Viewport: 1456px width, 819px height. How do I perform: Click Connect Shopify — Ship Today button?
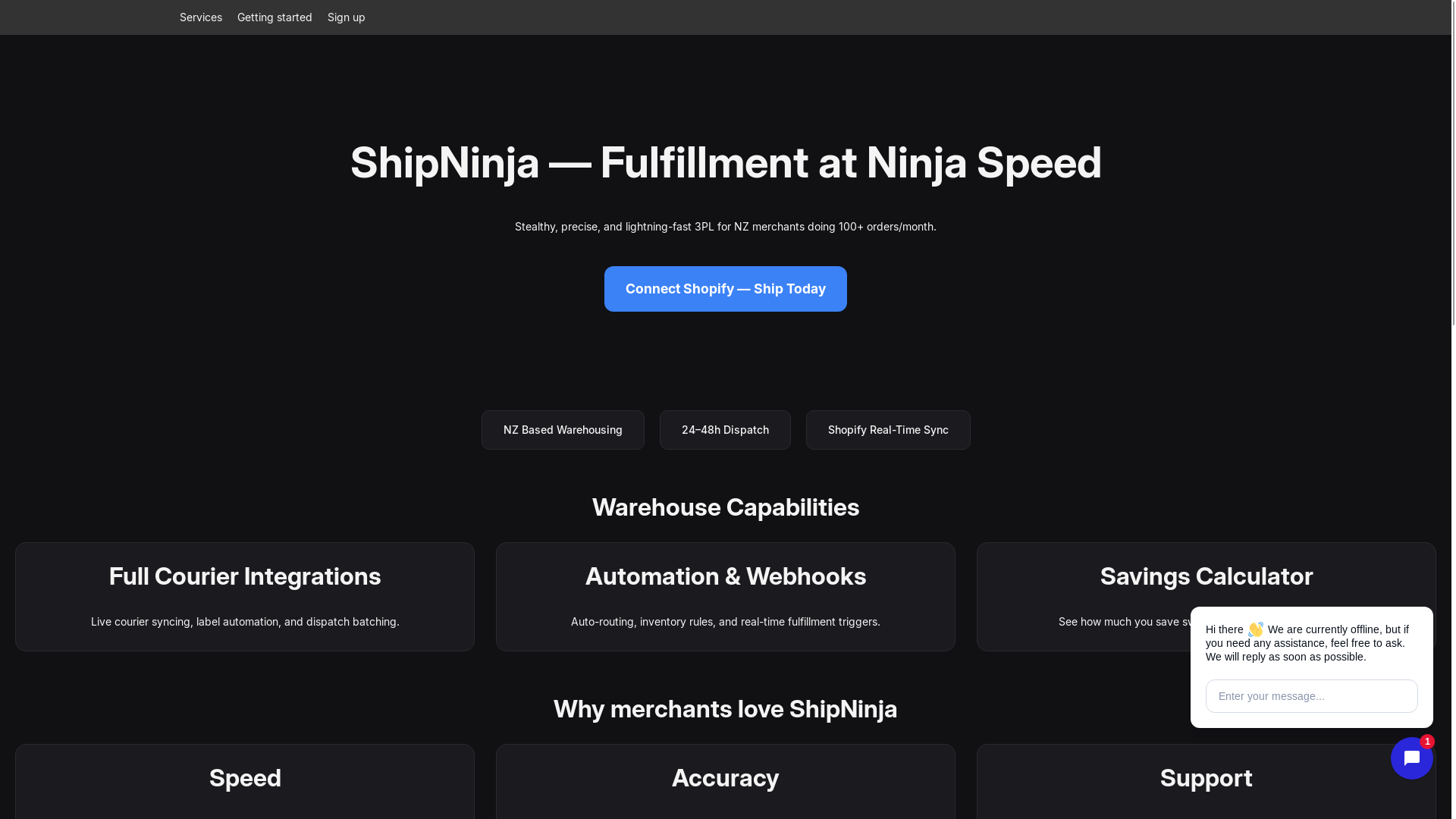[726, 289]
